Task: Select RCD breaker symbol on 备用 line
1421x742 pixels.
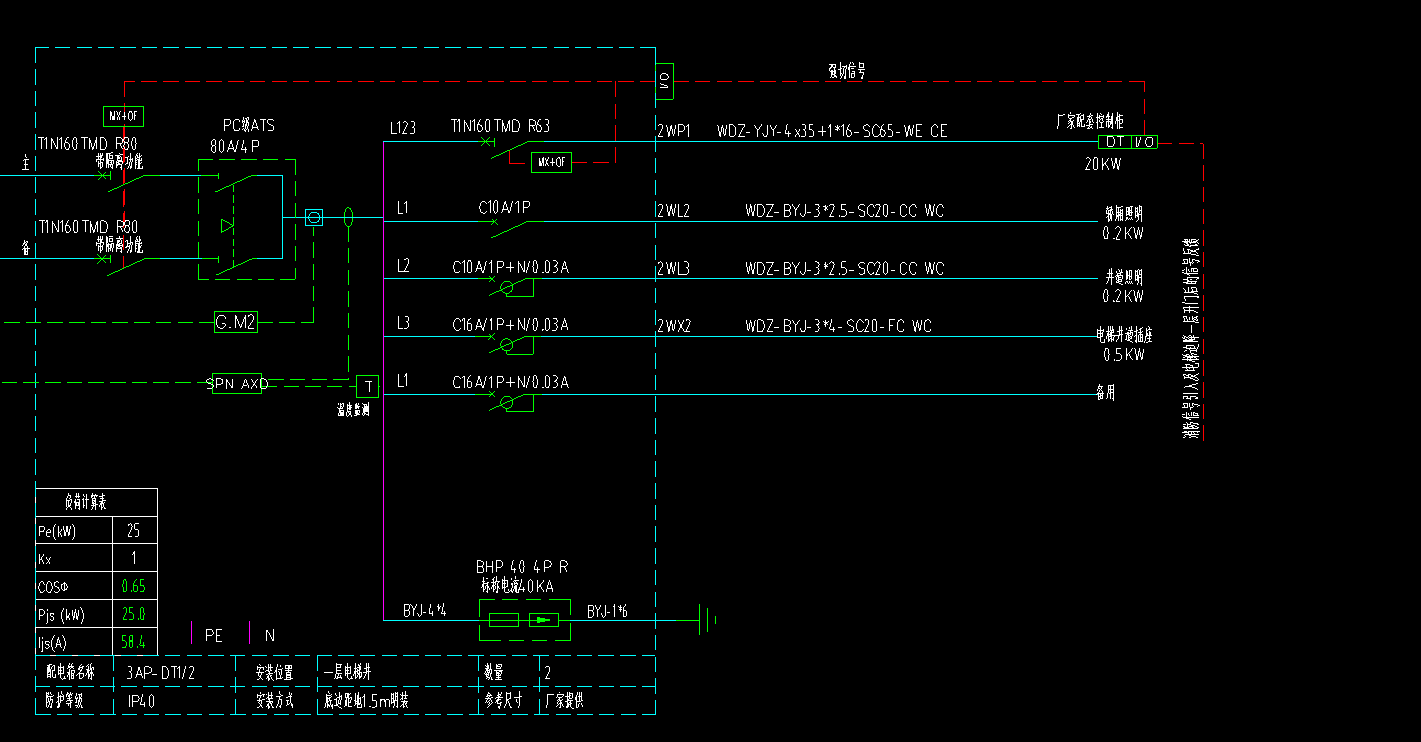Action: (x=510, y=403)
